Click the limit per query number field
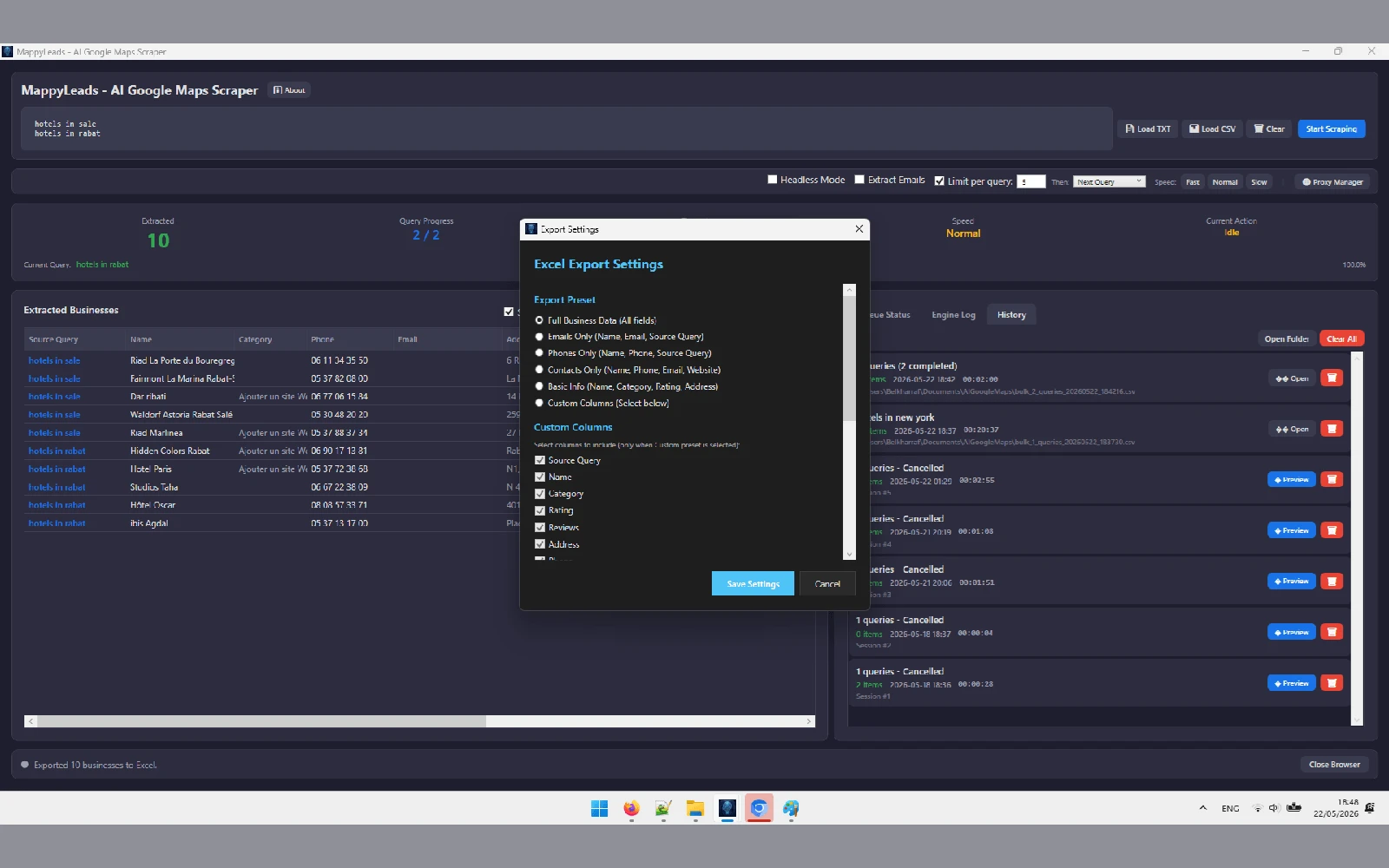Screen dimensions: 1389x868 (1031, 181)
